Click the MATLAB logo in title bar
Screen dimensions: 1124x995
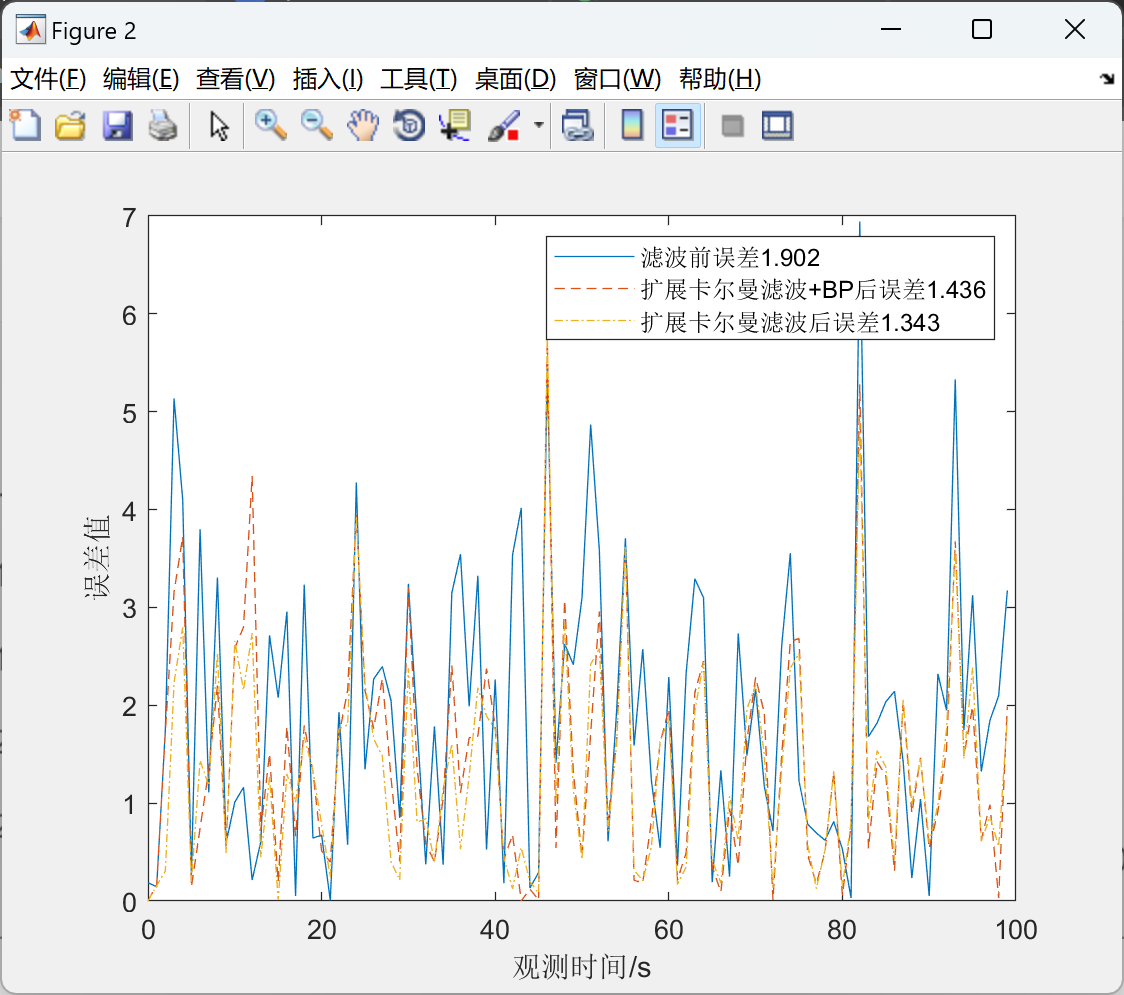tap(30, 29)
